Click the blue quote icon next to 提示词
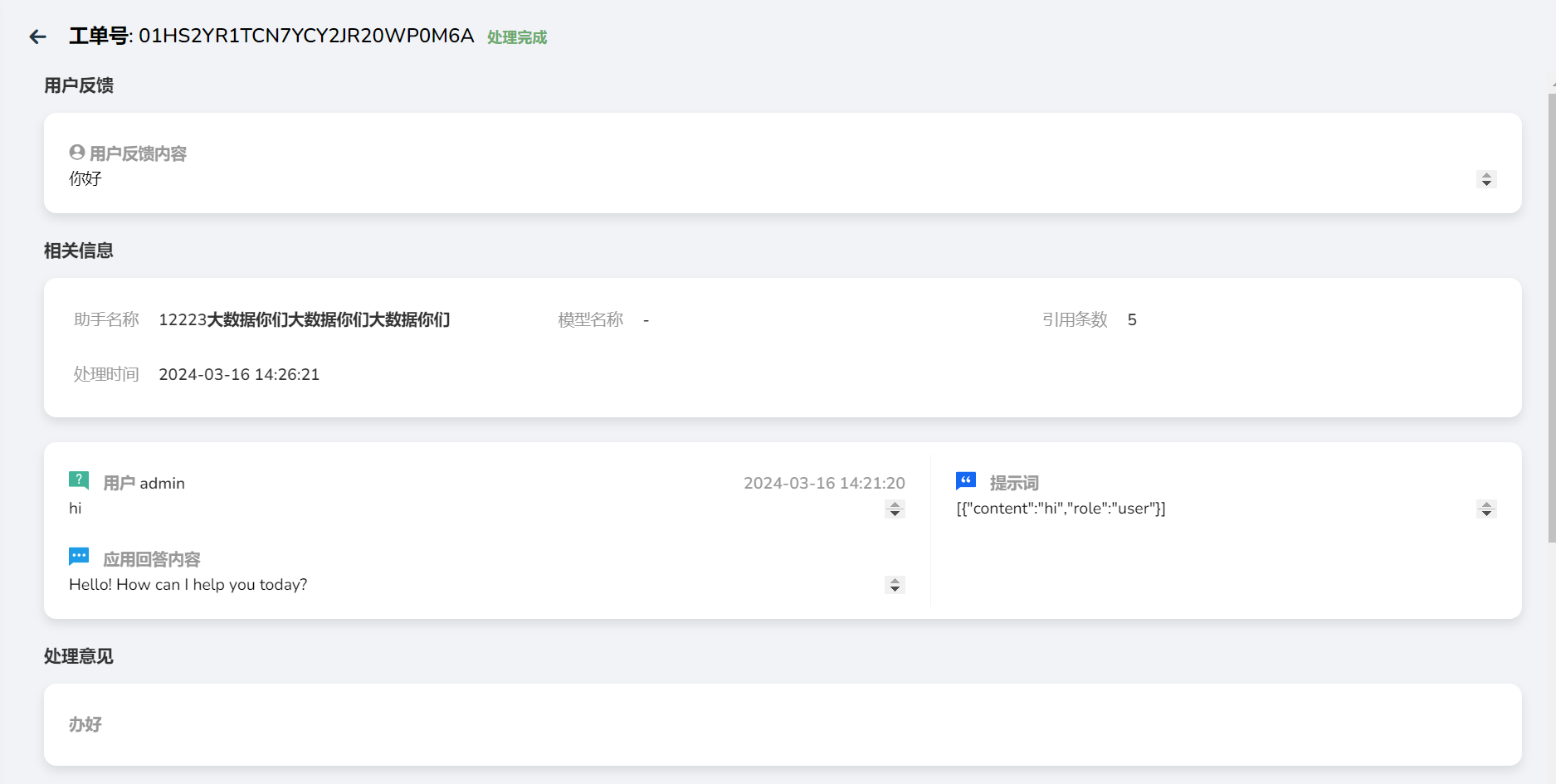Viewport: 1556px width, 784px height. click(x=966, y=480)
